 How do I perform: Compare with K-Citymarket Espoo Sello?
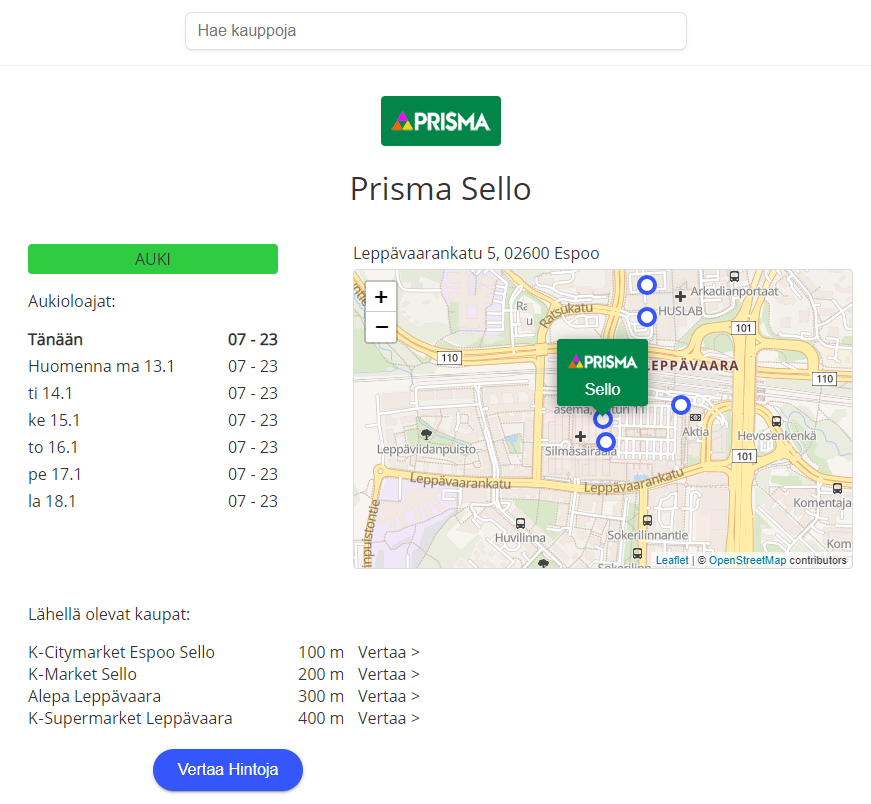tap(388, 652)
